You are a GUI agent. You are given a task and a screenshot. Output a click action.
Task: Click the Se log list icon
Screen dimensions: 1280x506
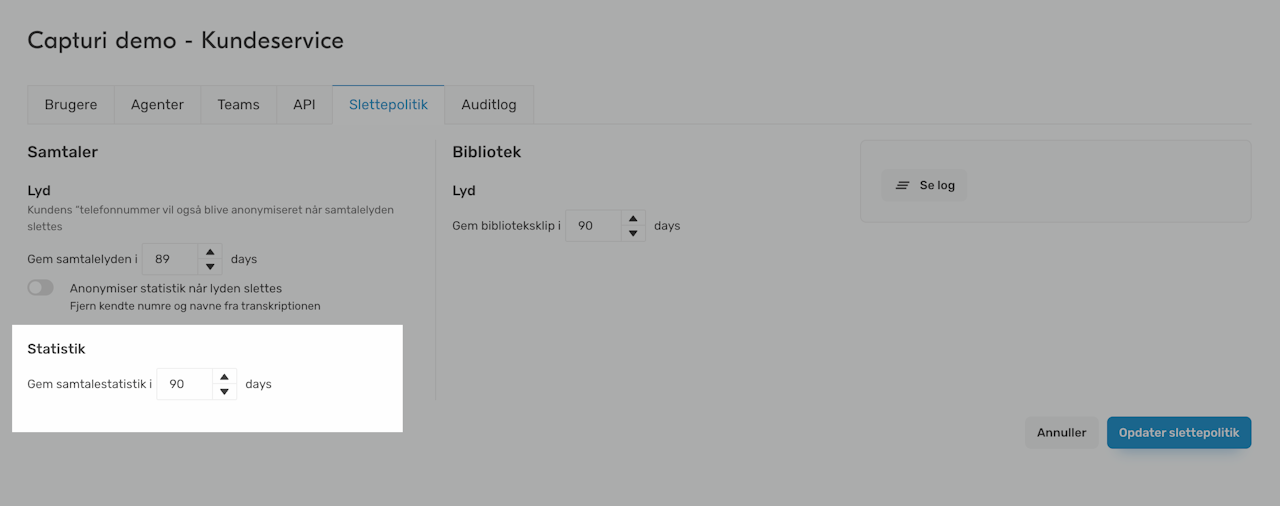903,186
